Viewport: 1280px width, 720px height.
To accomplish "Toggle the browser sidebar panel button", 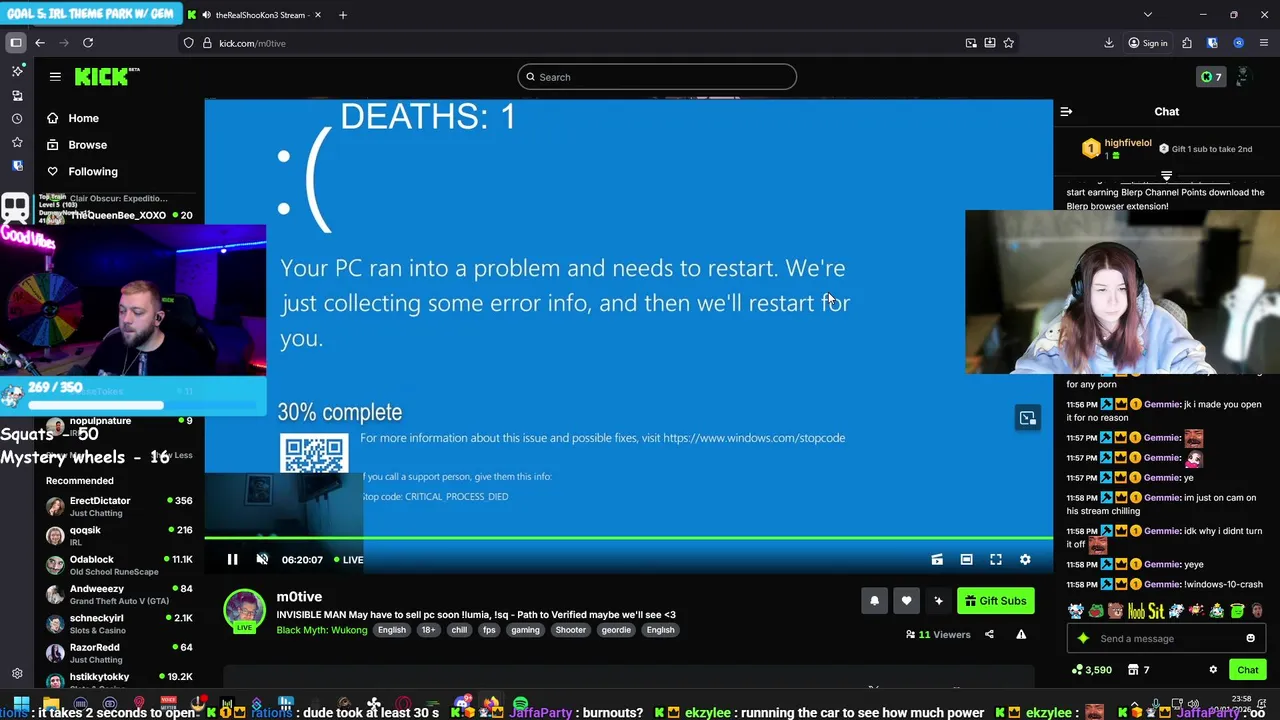I will pyautogui.click(x=16, y=43).
